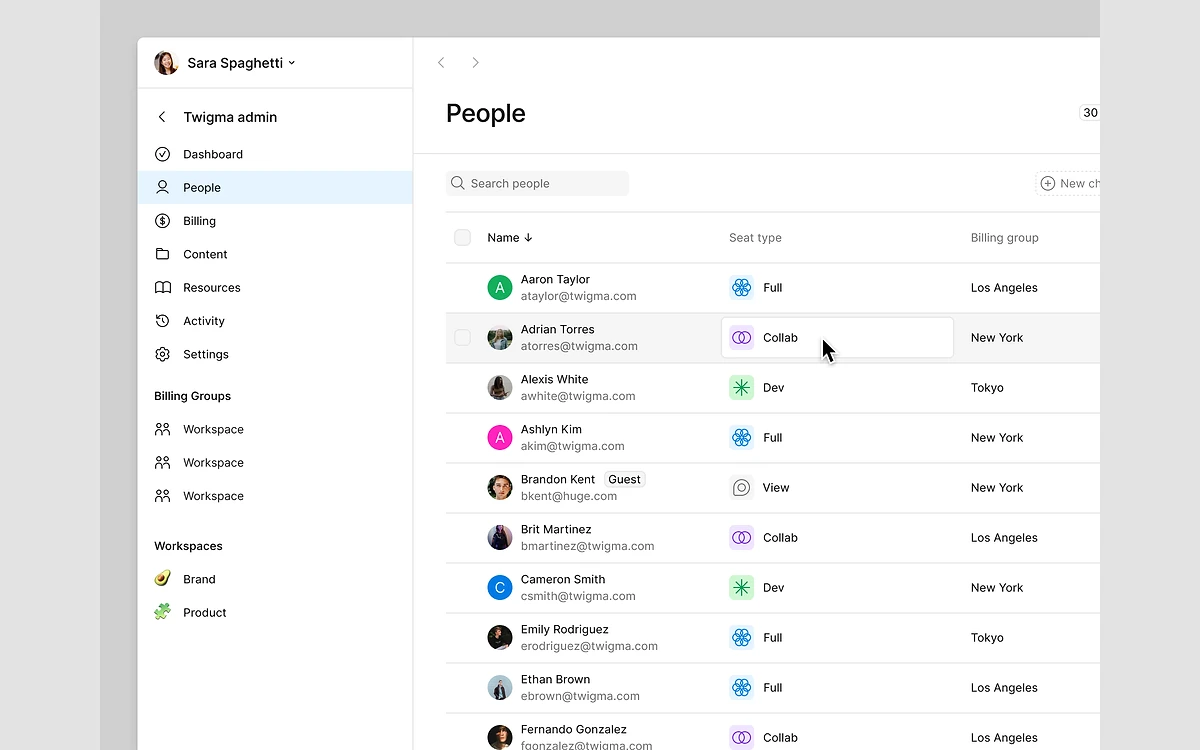
Task: Navigate forward with the right chevron
Action: (475, 63)
